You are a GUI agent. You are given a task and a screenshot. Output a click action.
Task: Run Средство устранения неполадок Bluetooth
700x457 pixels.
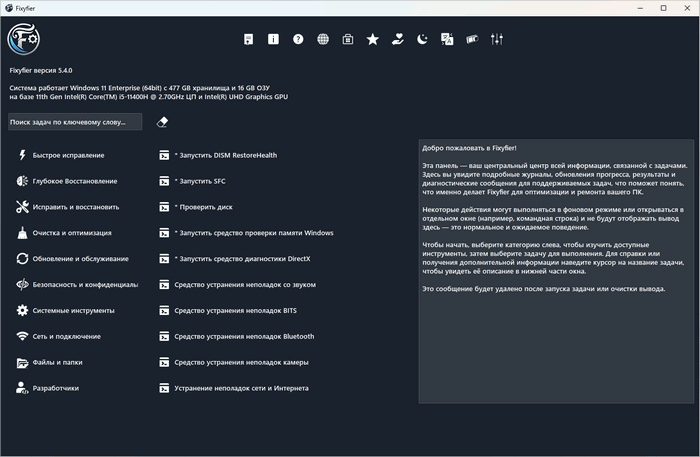coord(244,337)
